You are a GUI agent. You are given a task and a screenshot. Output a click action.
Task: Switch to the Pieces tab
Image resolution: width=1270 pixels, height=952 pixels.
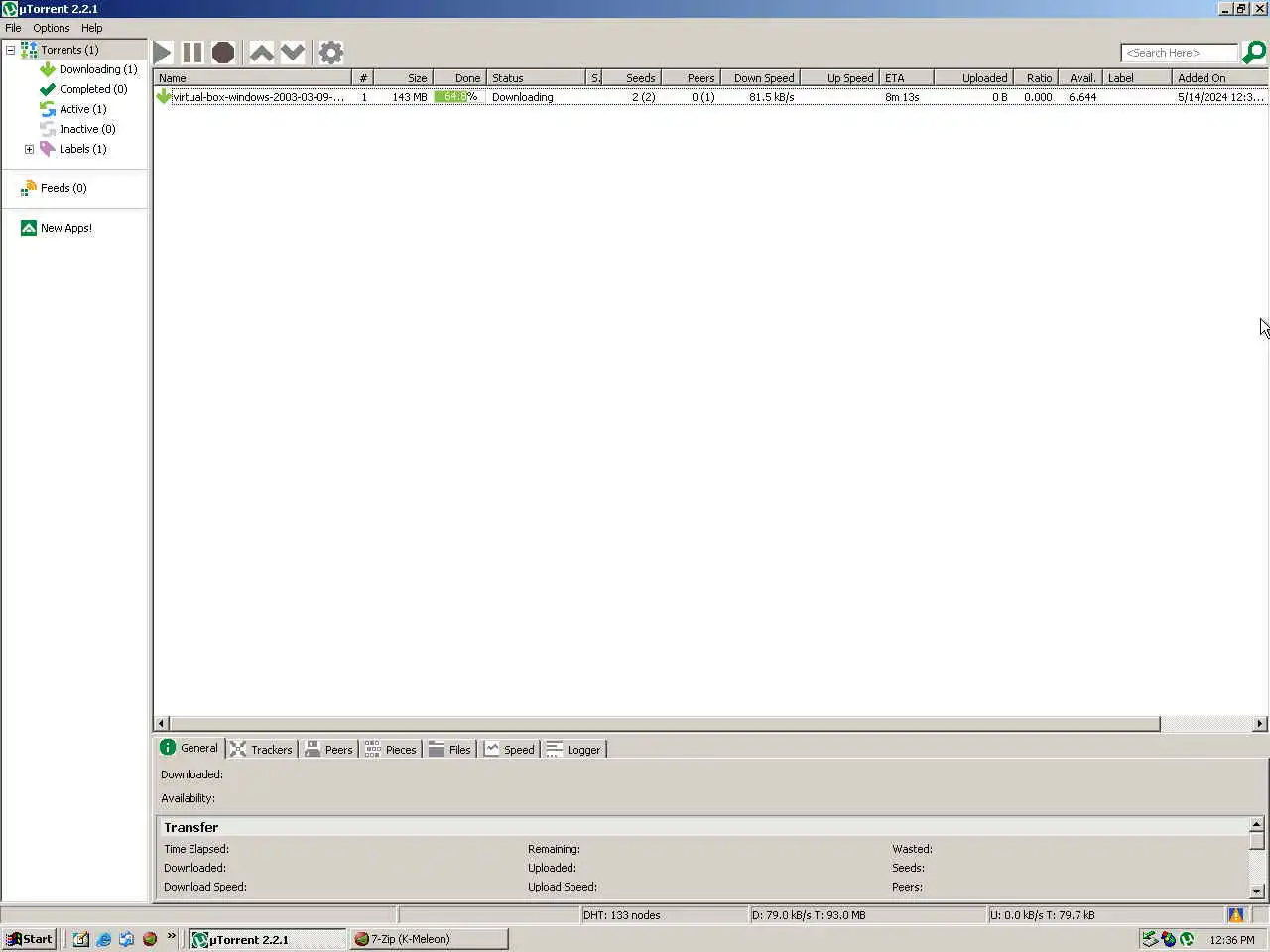point(390,749)
